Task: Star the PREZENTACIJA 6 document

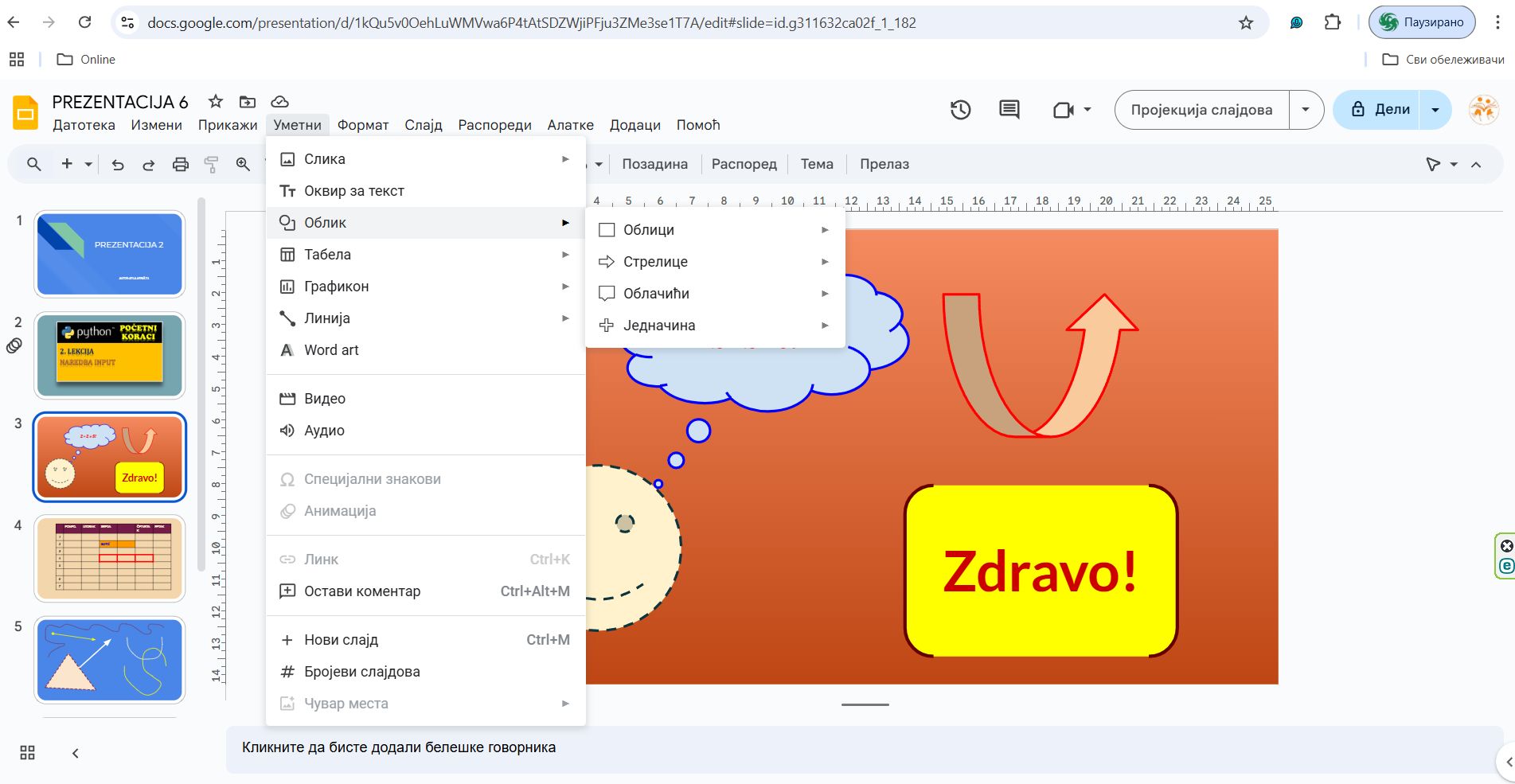Action: click(215, 101)
